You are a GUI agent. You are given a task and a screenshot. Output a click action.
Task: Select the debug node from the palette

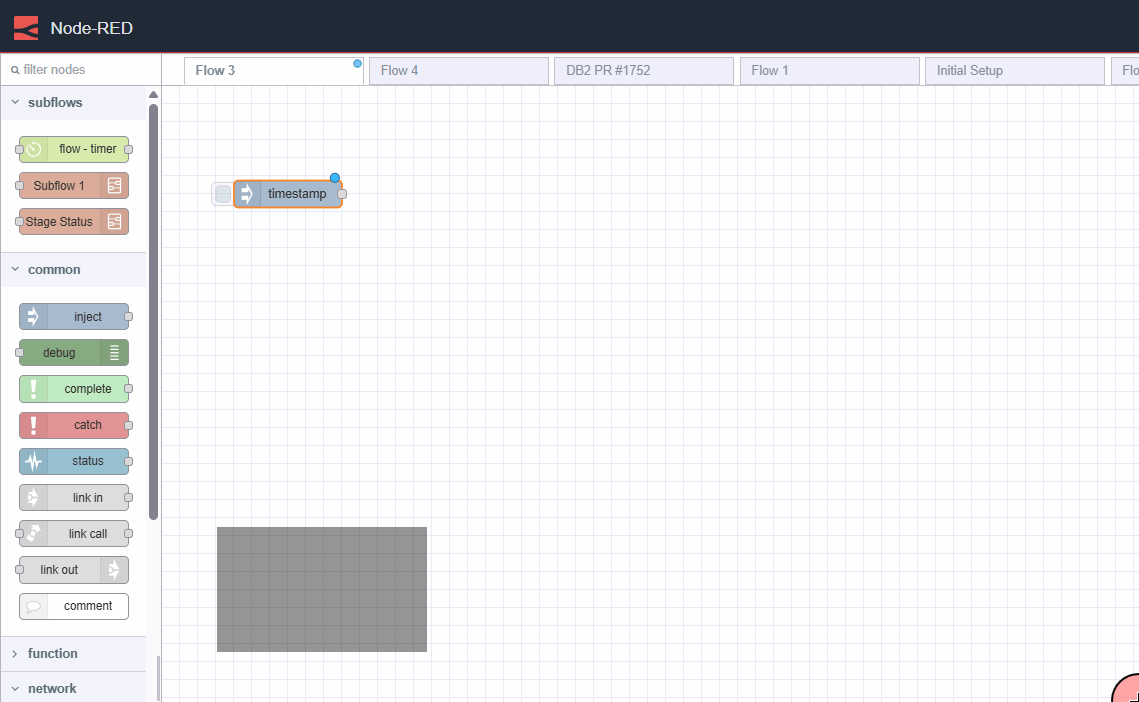73,352
